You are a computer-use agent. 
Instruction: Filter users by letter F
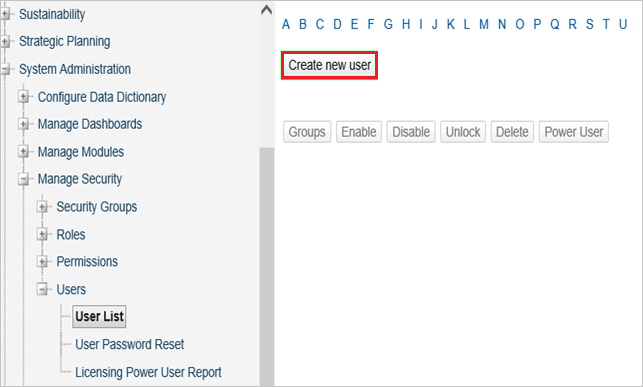click(x=371, y=25)
